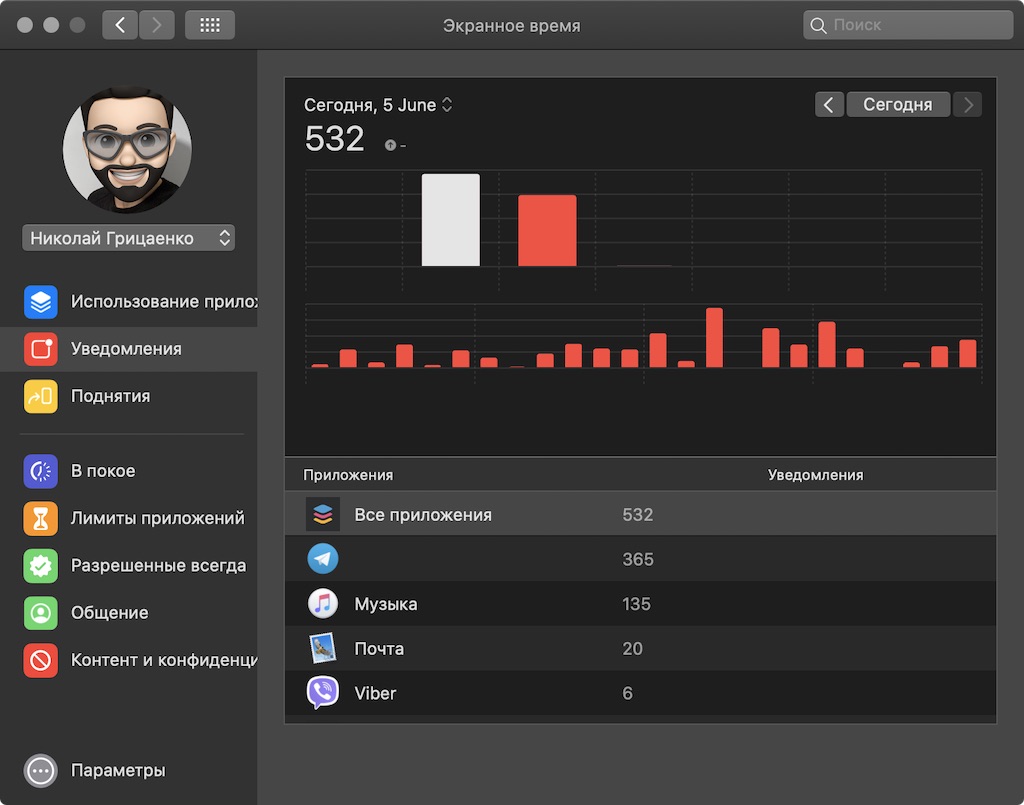Select the Все приложения row
1024x805 pixels.
click(641, 514)
